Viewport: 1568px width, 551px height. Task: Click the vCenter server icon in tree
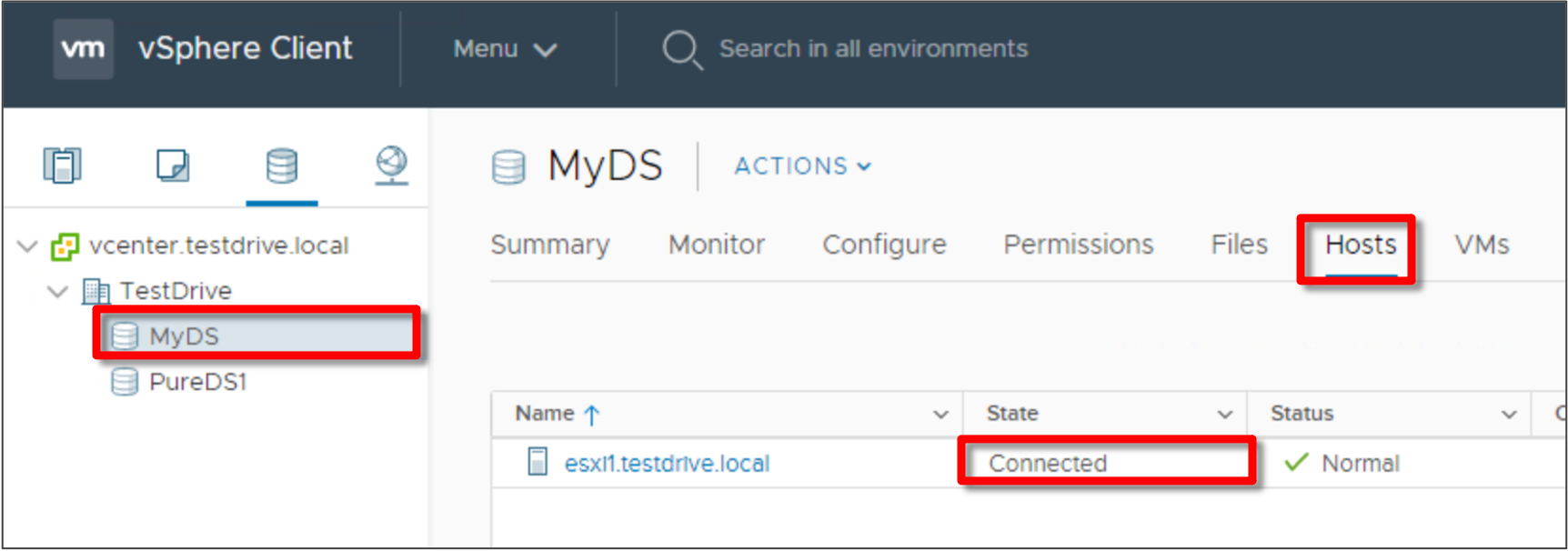click(65, 245)
